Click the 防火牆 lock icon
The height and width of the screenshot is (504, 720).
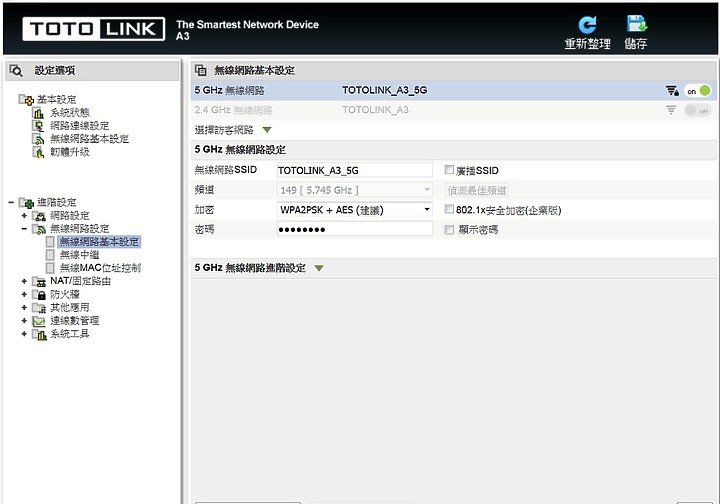pos(39,295)
